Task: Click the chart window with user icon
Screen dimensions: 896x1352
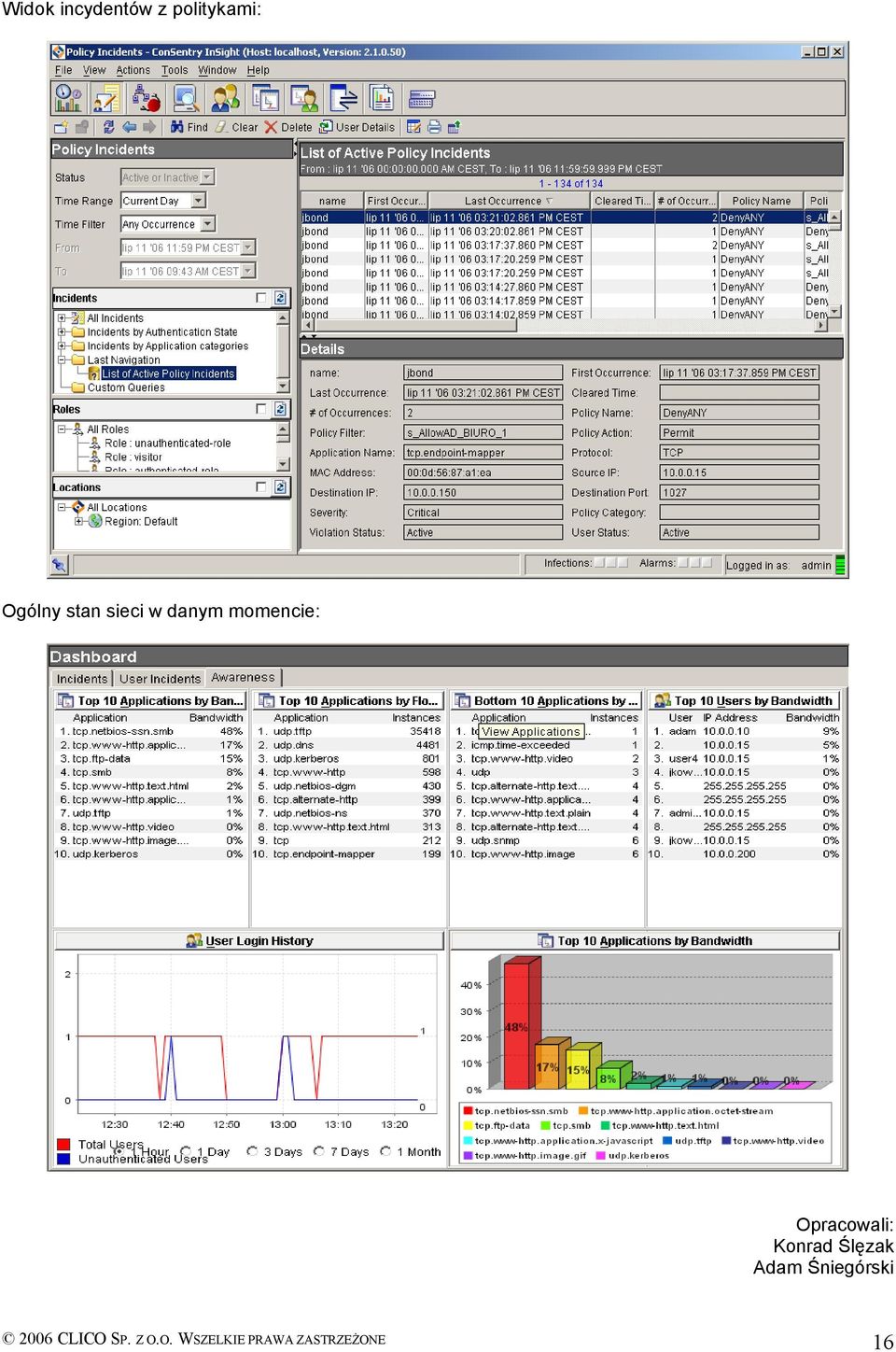Action: (304, 97)
